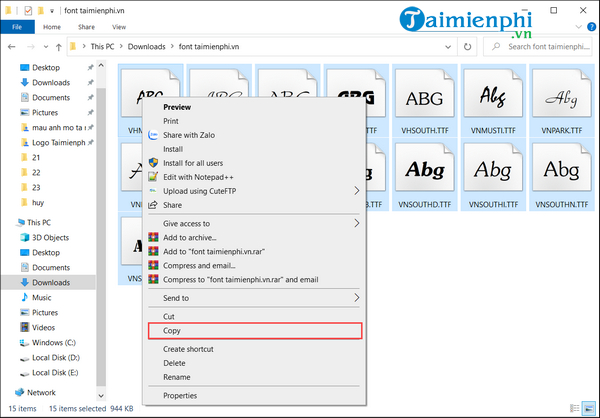
Task: Open Videos in navigation pane
Action: click(x=43, y=328)
